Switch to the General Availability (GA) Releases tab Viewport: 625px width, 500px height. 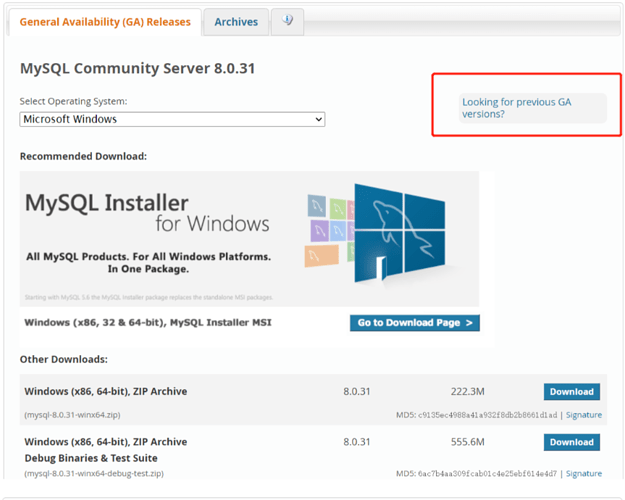104,21
